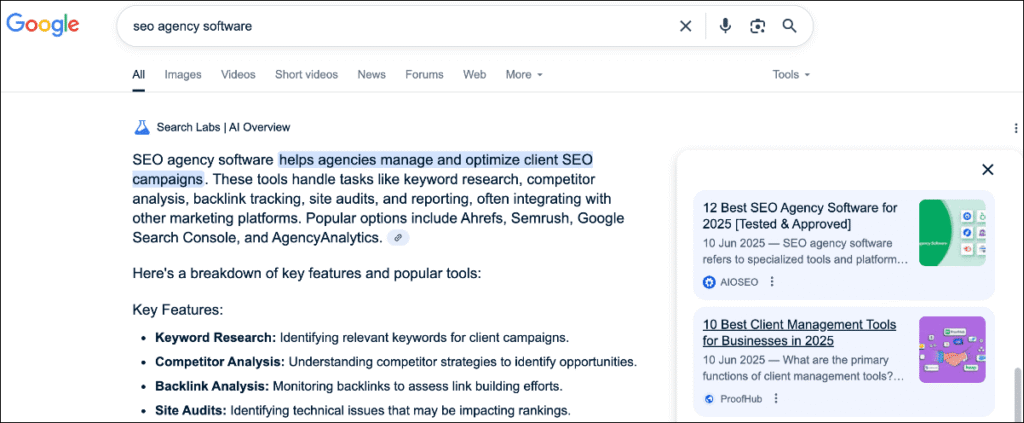The height and width of the screenshot is (423, 1024).
Task: Click 'Here's a breakdown of key features' text
Action: (x=306, y=273)
